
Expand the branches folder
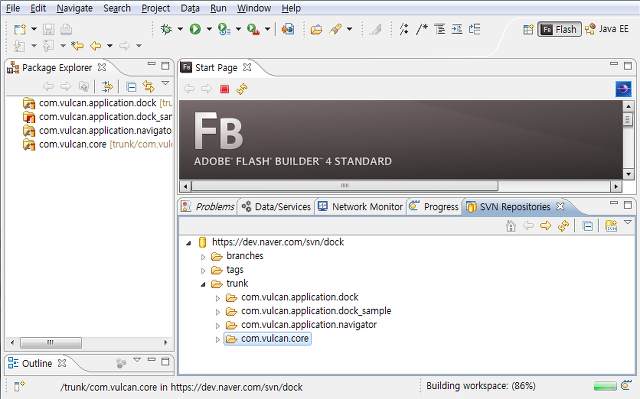coord(203,257)
